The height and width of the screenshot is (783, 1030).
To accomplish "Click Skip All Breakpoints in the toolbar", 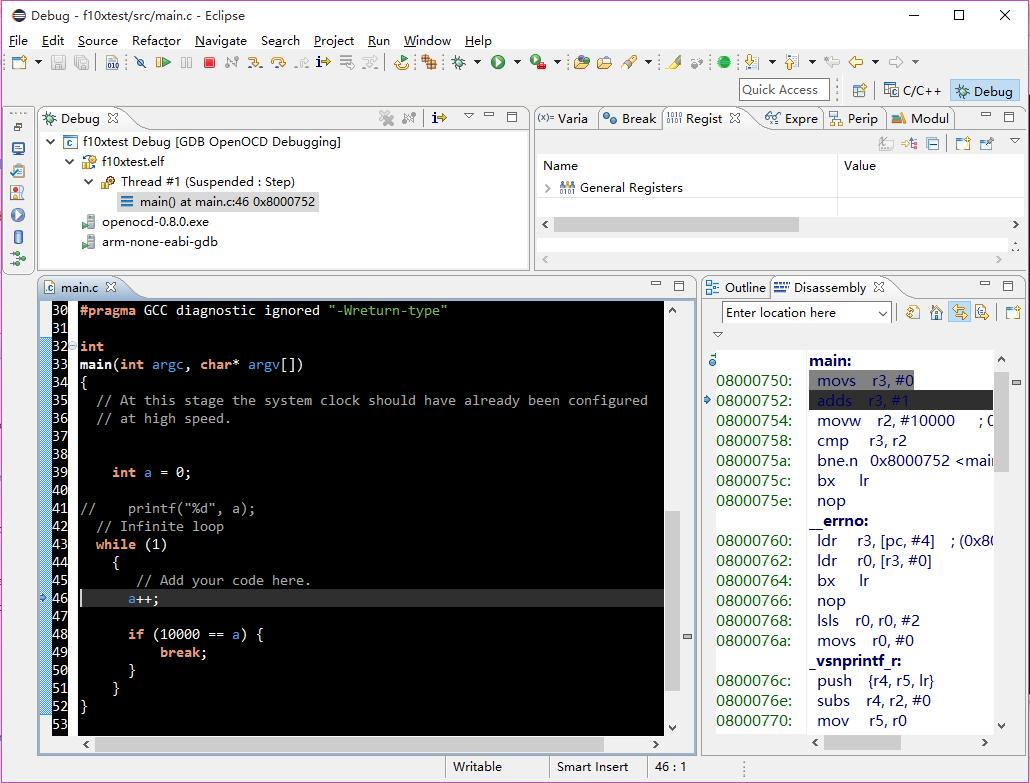I will (140, 62).
